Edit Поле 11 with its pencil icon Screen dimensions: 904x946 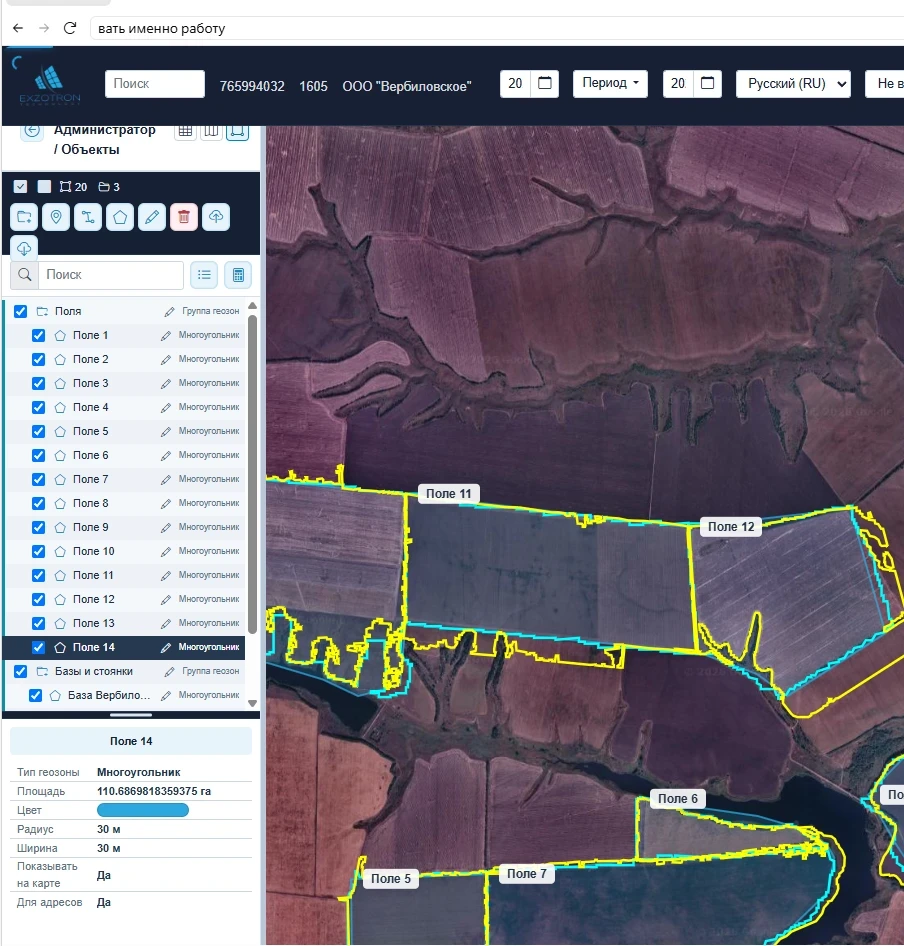[x=166, y=576]
